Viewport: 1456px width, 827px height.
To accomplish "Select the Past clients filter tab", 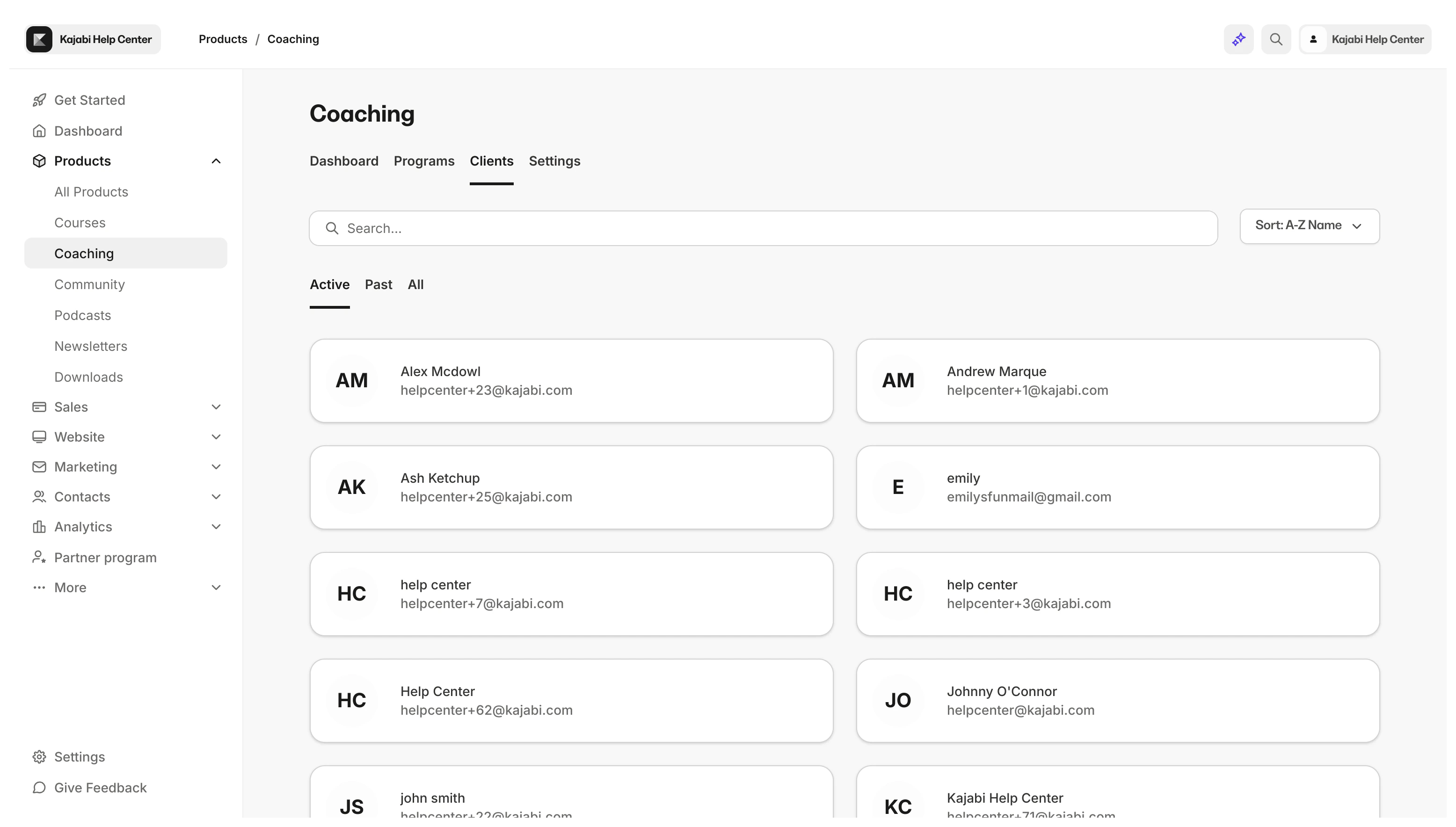I will click(379, 284).
